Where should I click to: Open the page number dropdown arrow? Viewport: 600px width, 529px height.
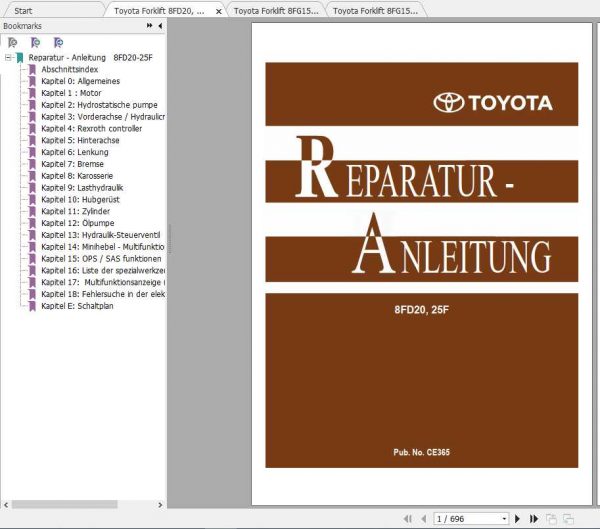click(504, 519)
